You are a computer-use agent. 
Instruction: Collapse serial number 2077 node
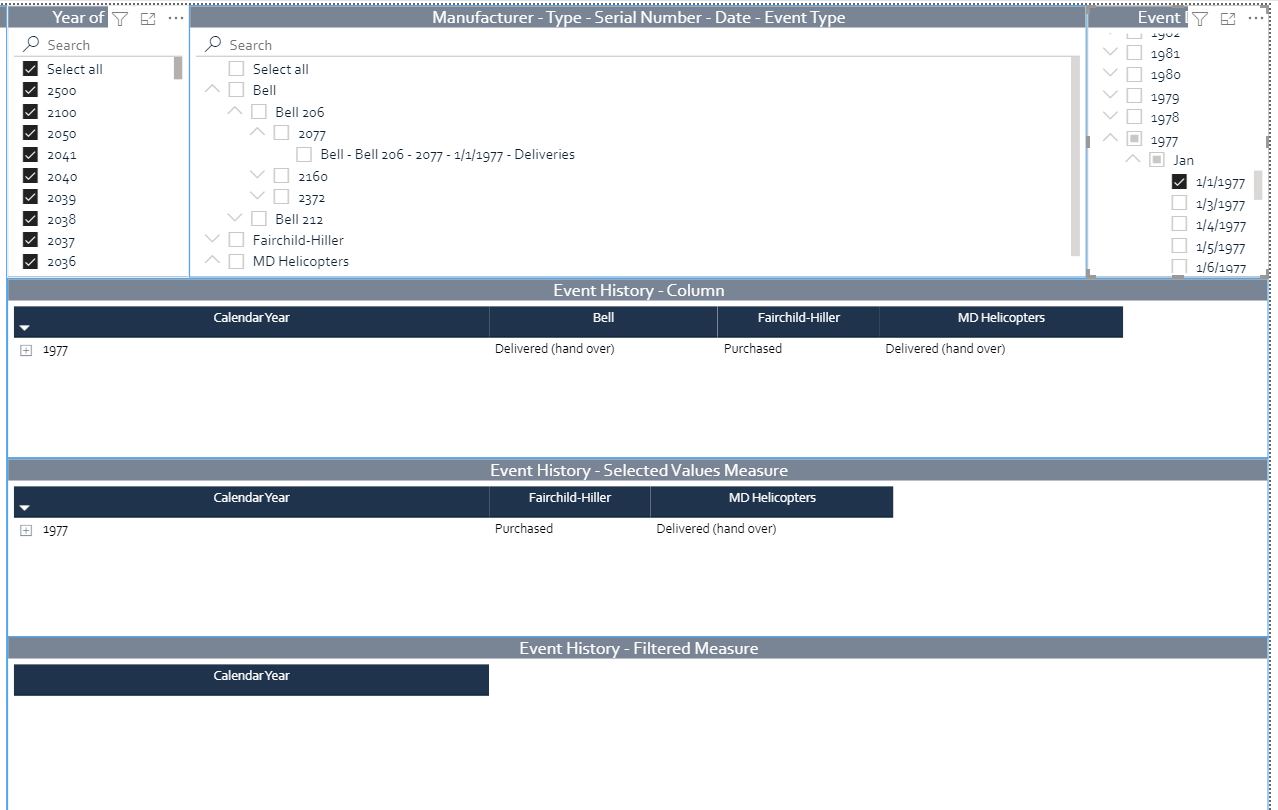(x=257, y=132)
